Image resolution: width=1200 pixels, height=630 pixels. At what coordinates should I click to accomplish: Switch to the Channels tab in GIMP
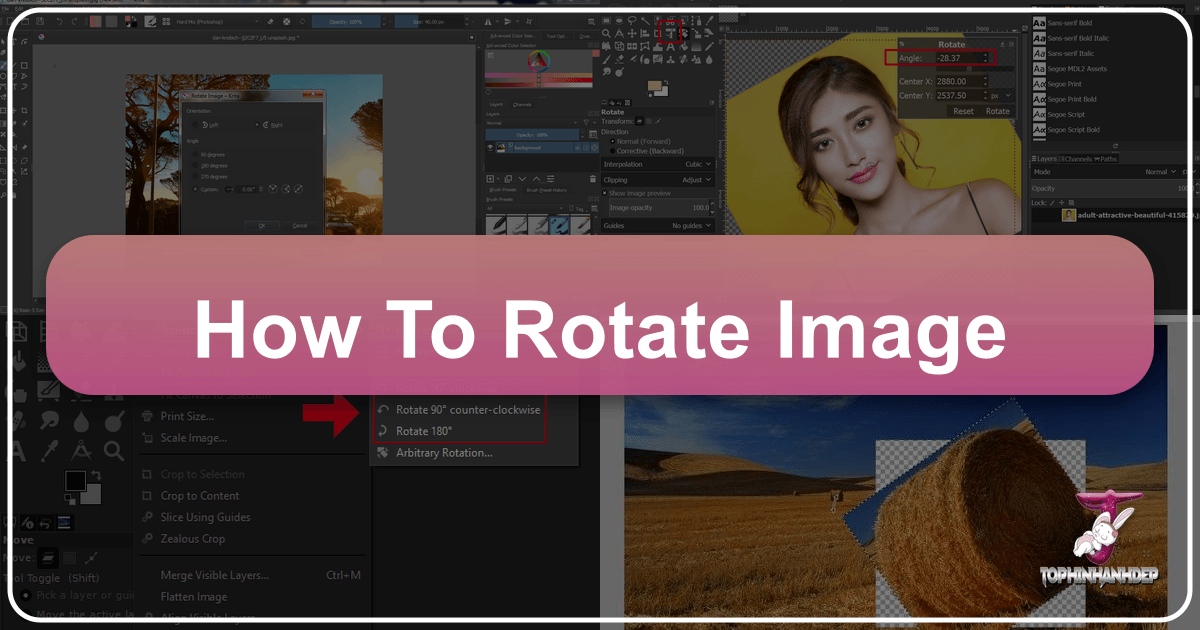tap(1077, 159)
